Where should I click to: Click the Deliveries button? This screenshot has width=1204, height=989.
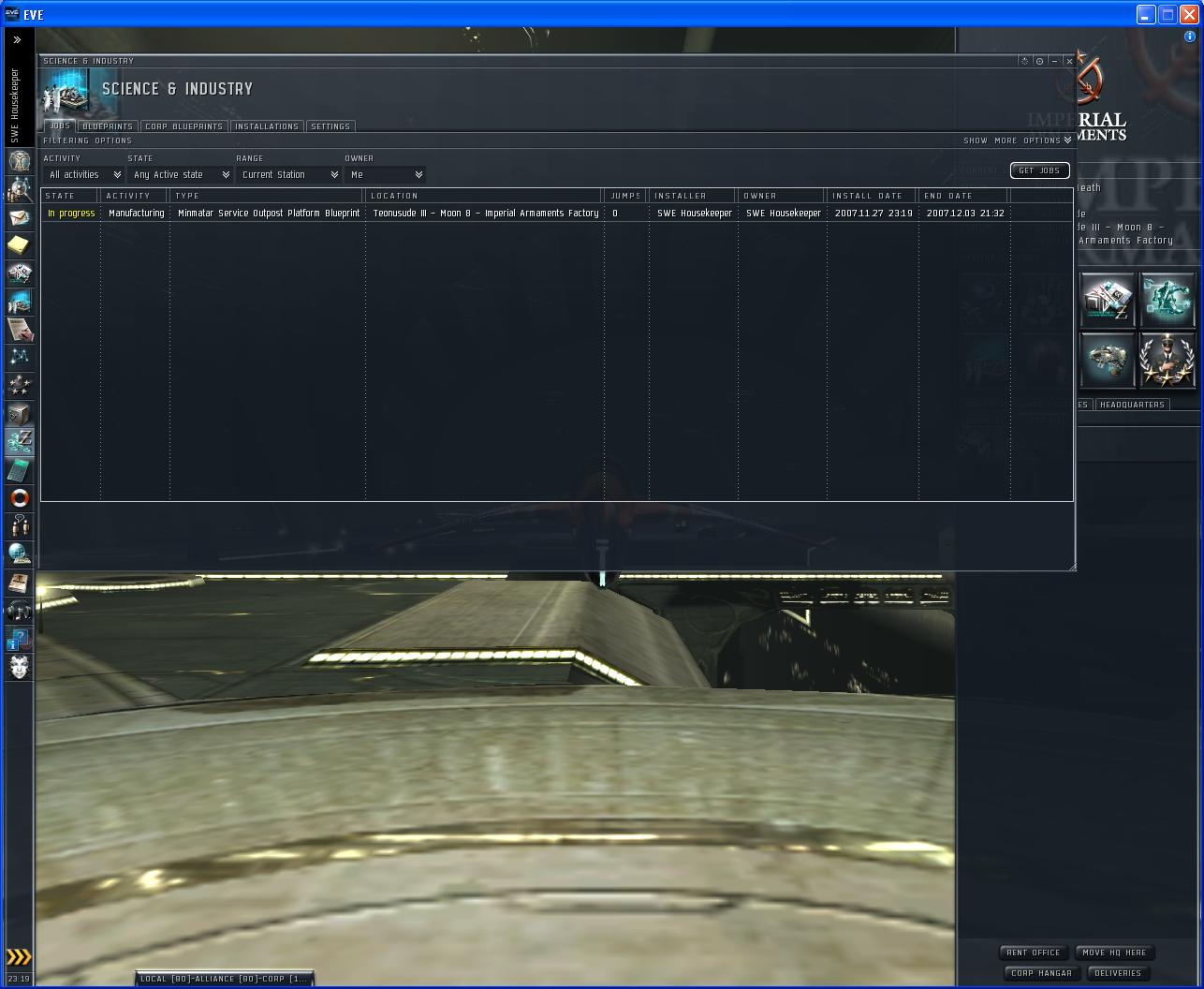click(x=1118, y=973)
